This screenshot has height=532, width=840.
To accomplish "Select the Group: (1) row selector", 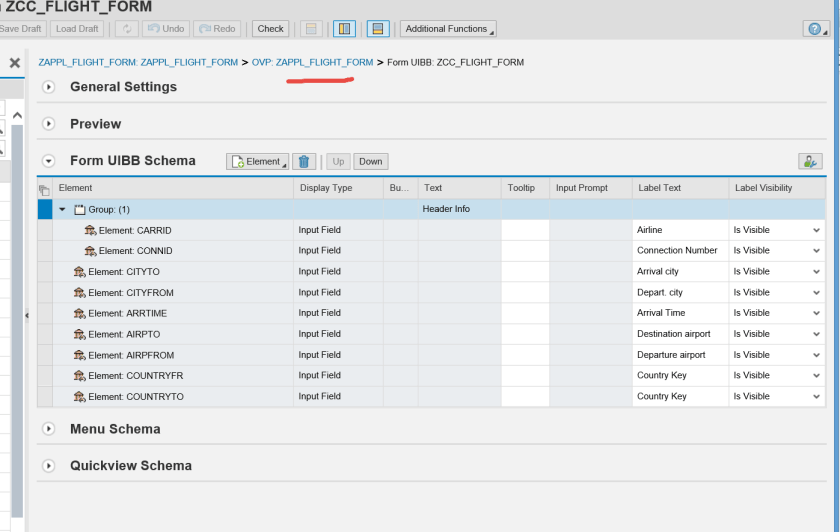I will [x=44, y=209].
